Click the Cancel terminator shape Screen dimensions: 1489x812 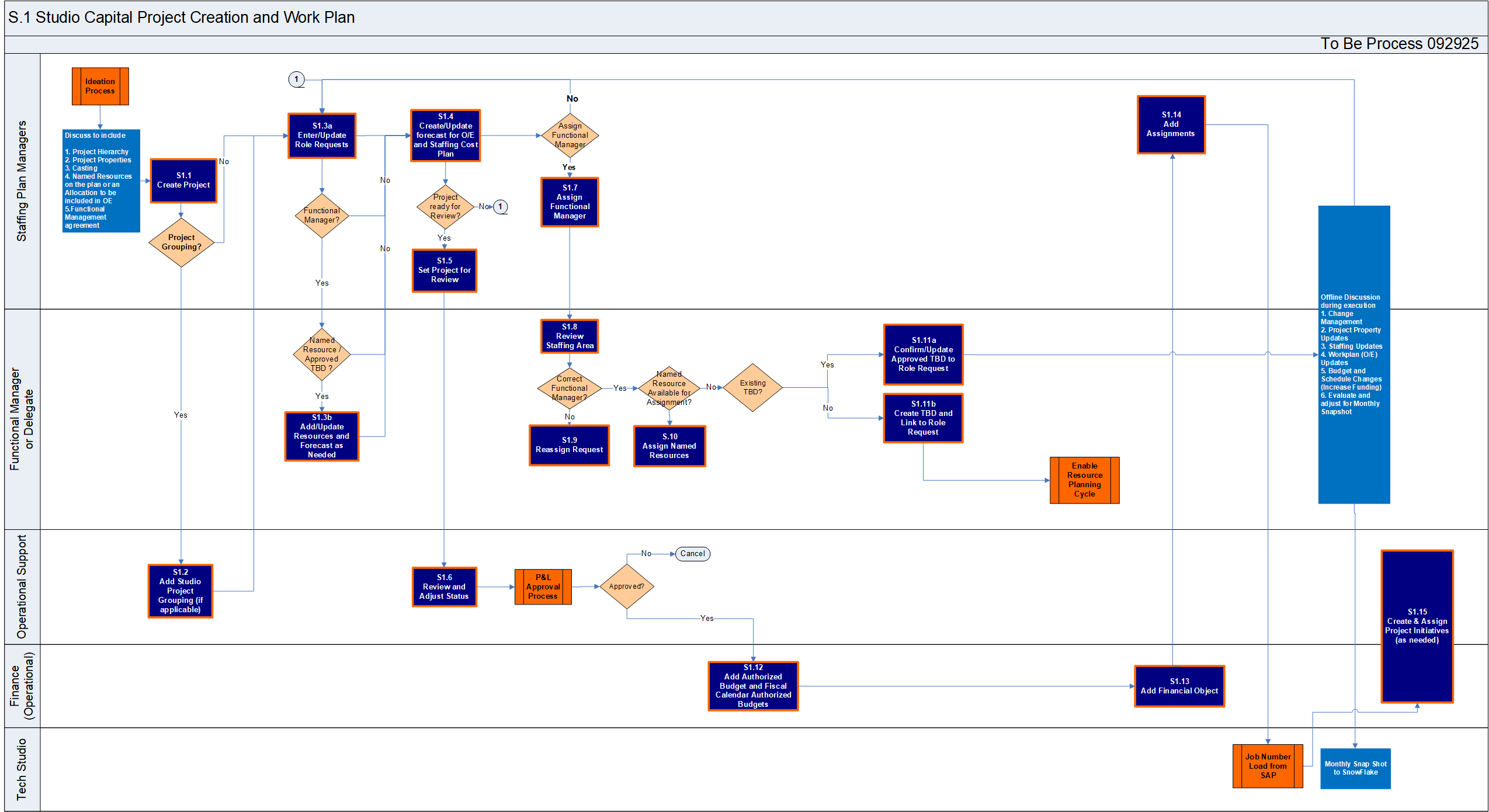coord(692,554)
